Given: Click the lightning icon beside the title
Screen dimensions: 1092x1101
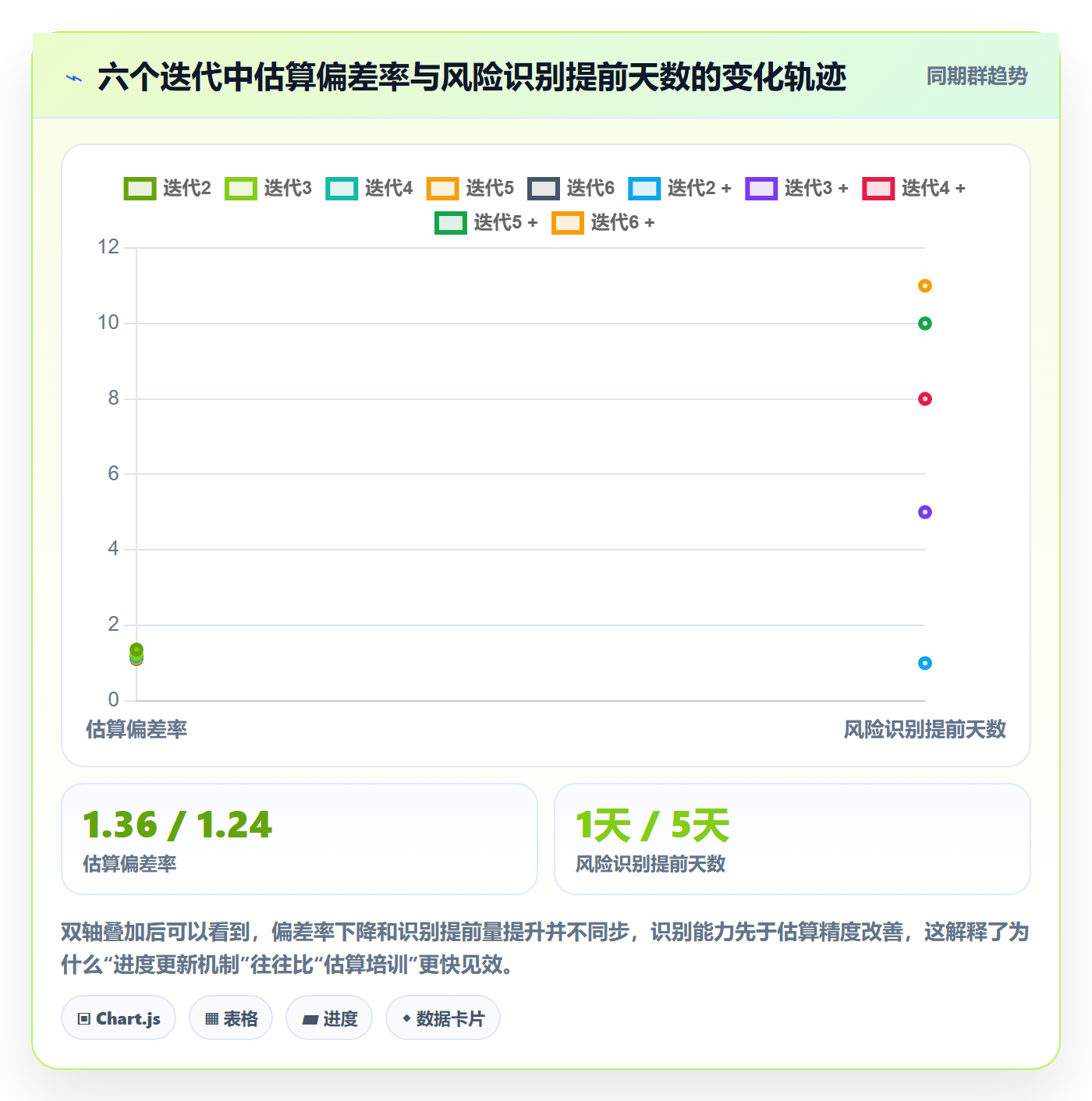Looking at the screenshot, I should point(75,78).
